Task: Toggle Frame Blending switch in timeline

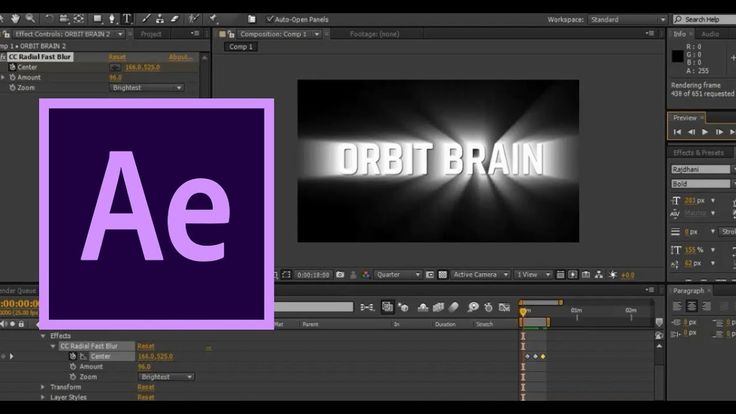Action: pyautogui.click(x=438, y=307)
